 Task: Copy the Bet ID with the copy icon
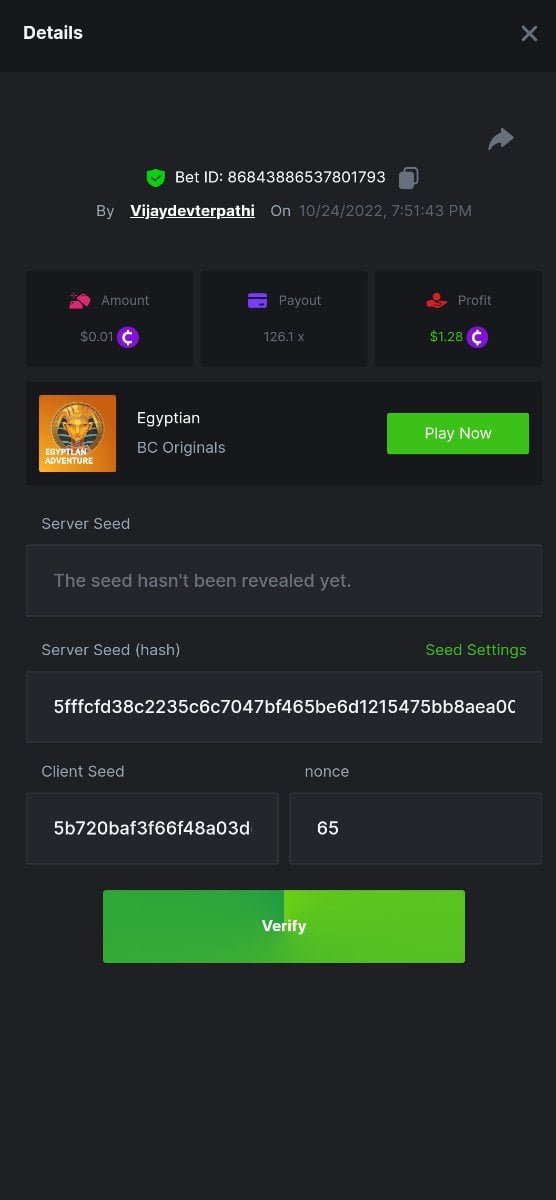pyautogui.click(x=408, y=178)
